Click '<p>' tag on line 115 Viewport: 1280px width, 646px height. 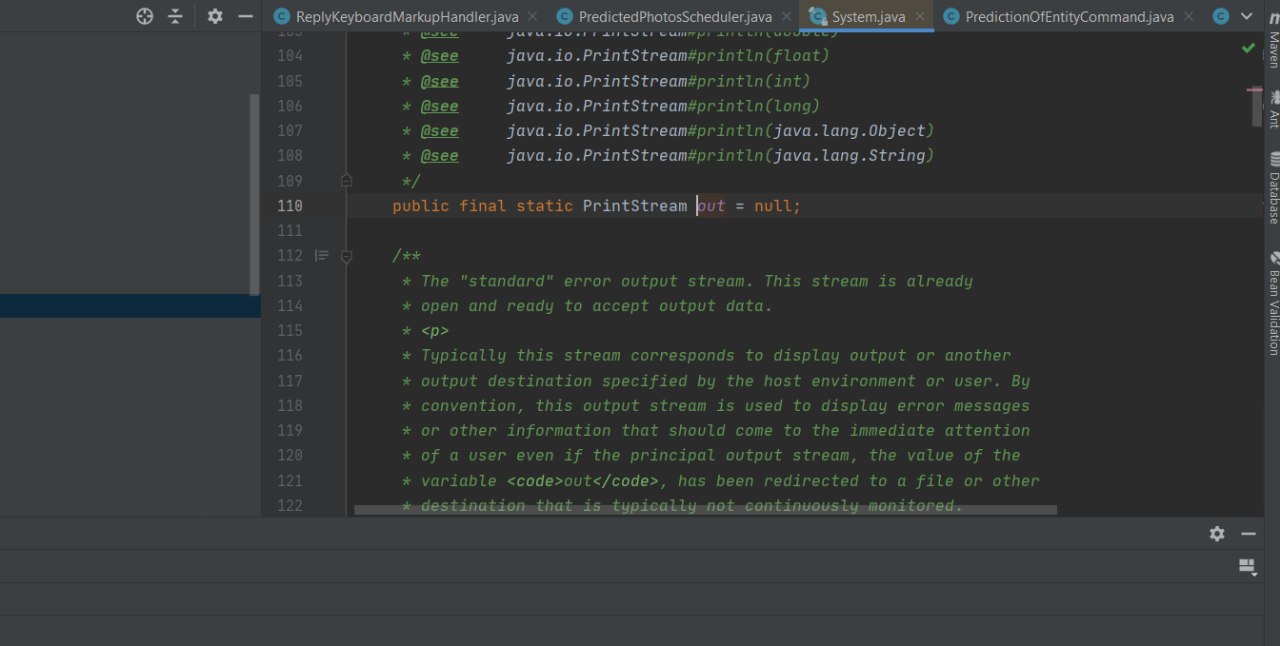435,331
